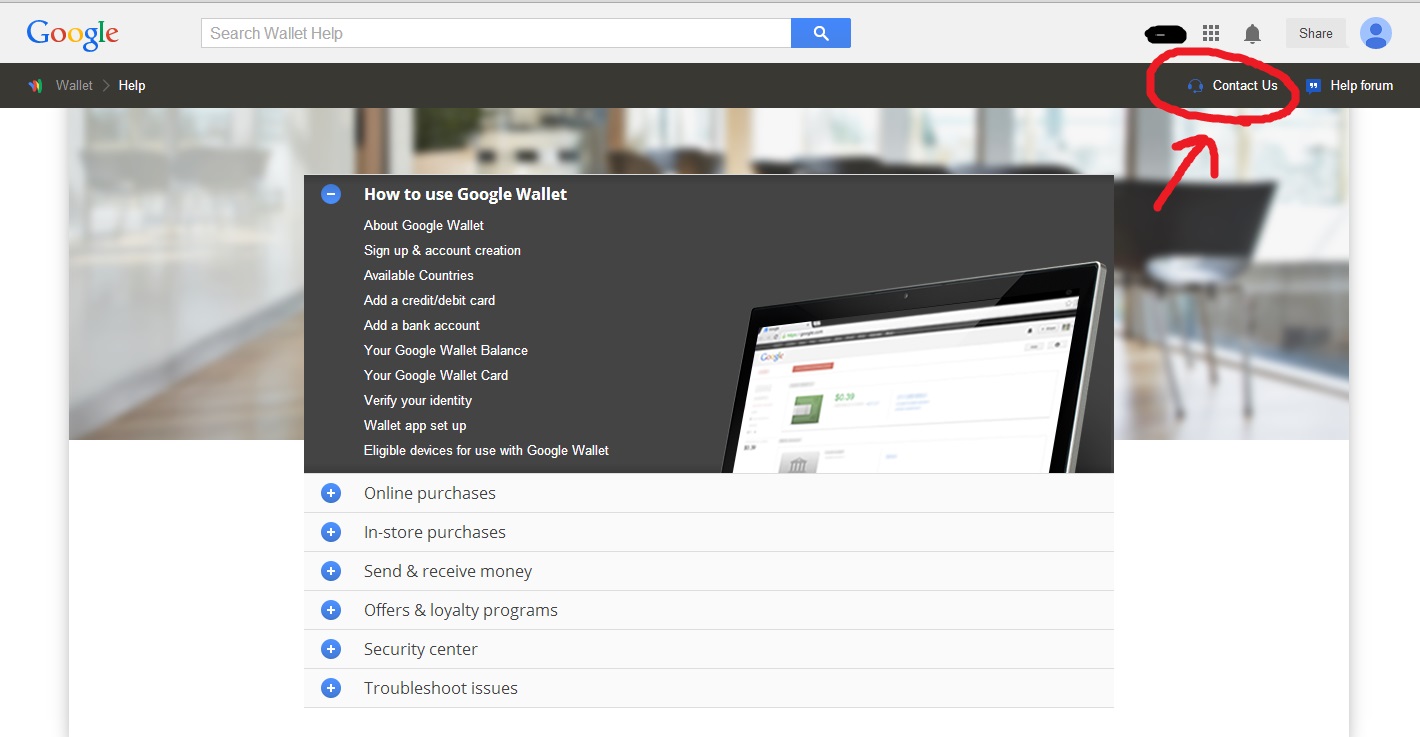Open the account profile avatar

pos(1376,33)
